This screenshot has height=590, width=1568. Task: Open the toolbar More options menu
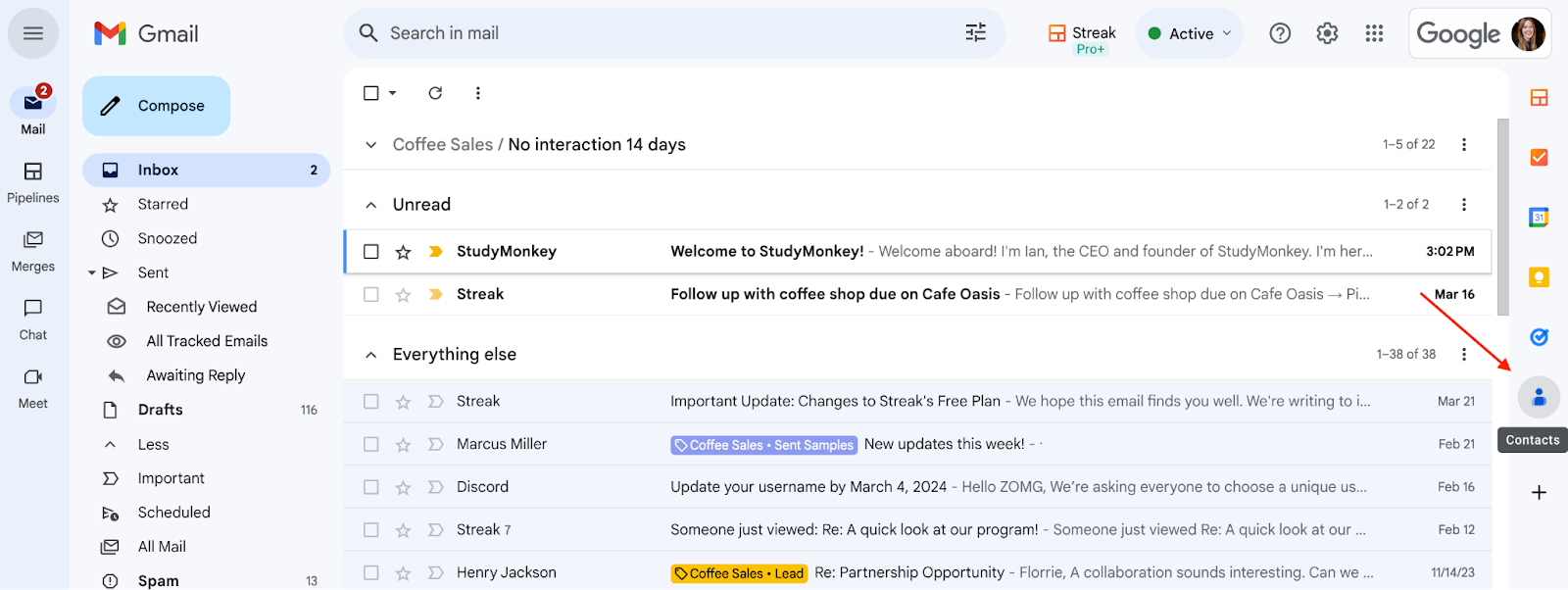point(478,93)
